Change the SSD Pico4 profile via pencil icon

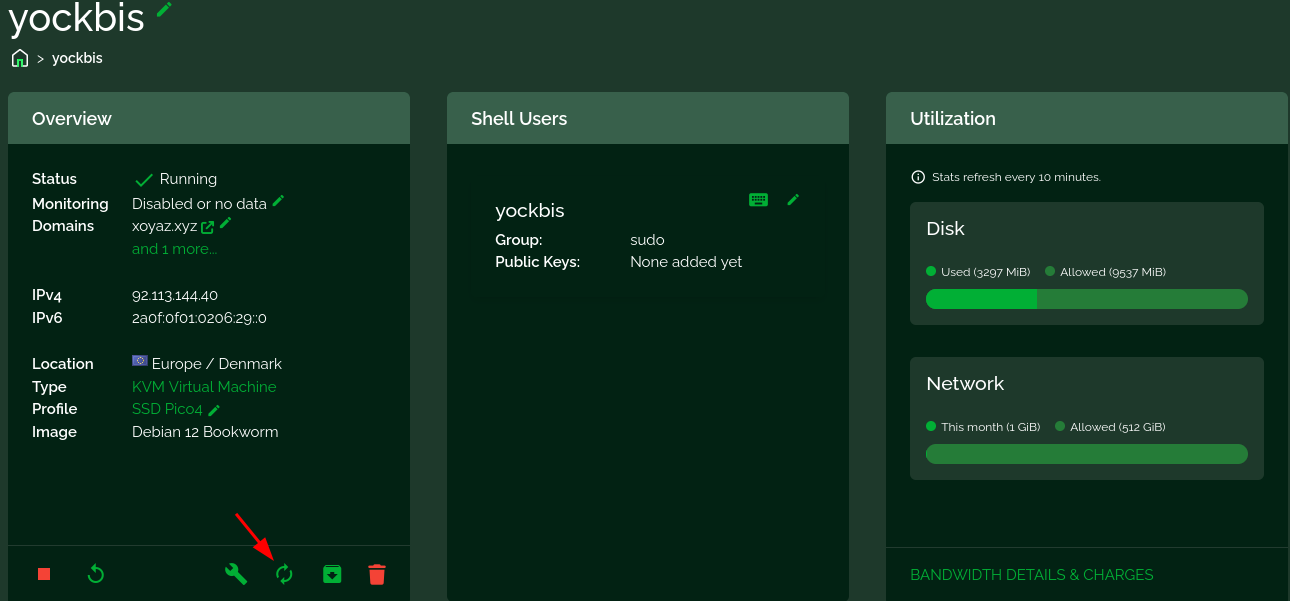pos(214,410)
